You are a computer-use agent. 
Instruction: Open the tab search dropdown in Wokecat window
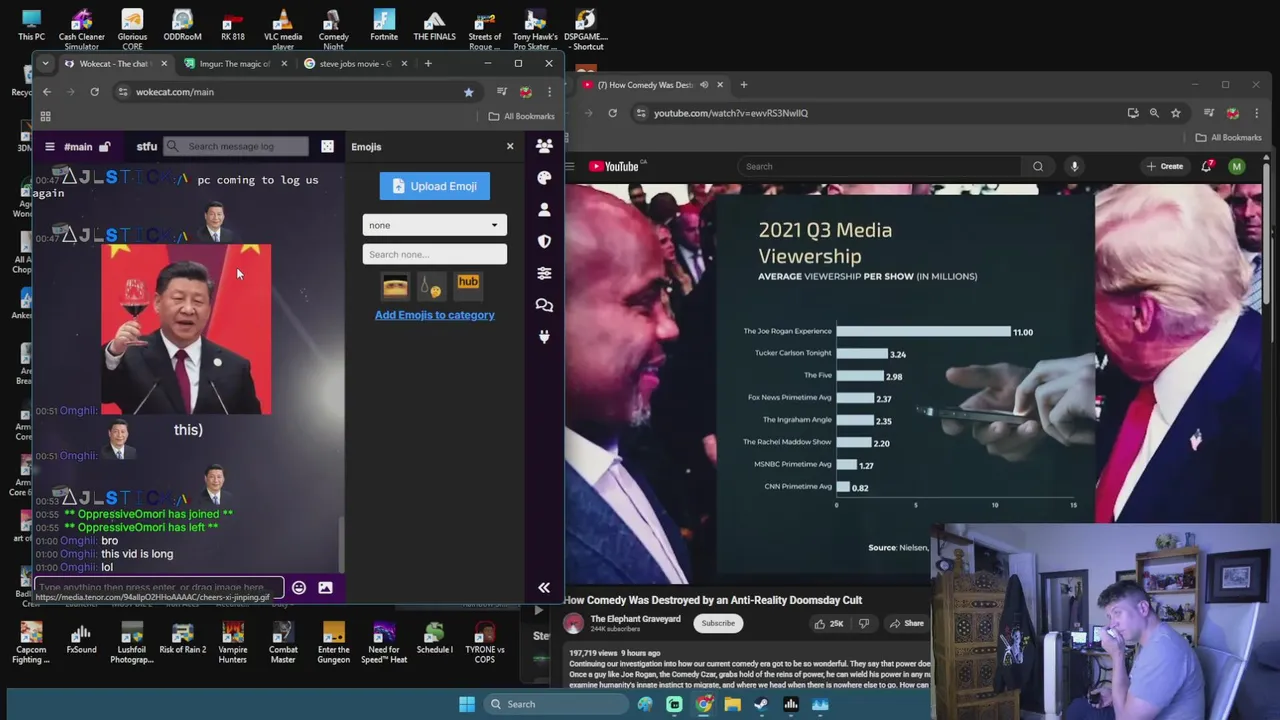[x=45, y=64]
